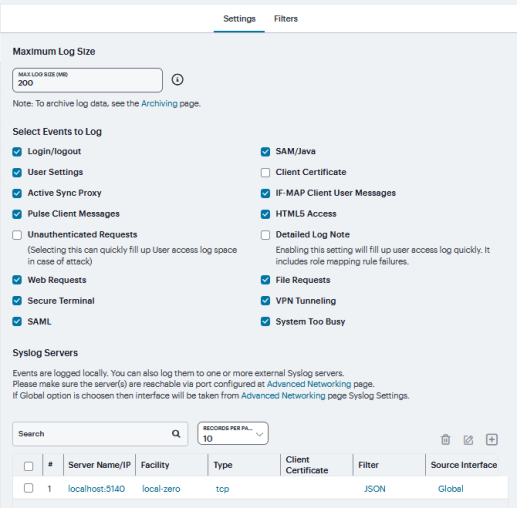
Task: Click the add server plus icon
Action: tap(492, 439)
